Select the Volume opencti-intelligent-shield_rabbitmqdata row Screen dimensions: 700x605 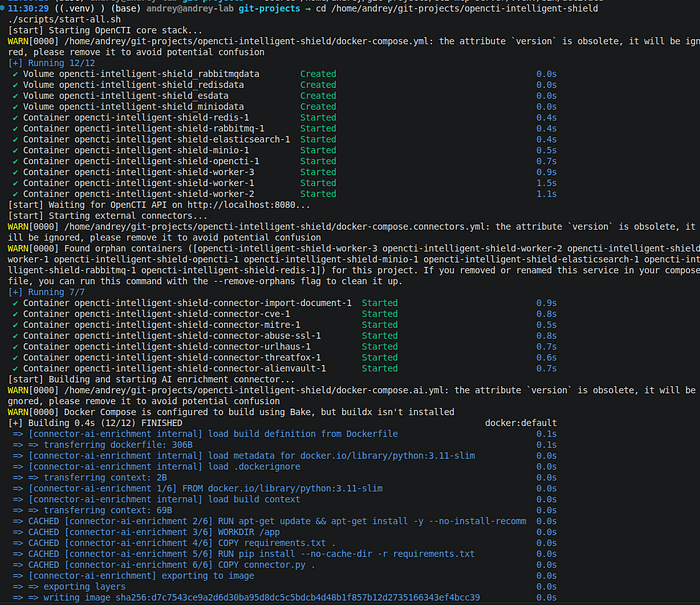click(x=284, y=74)
